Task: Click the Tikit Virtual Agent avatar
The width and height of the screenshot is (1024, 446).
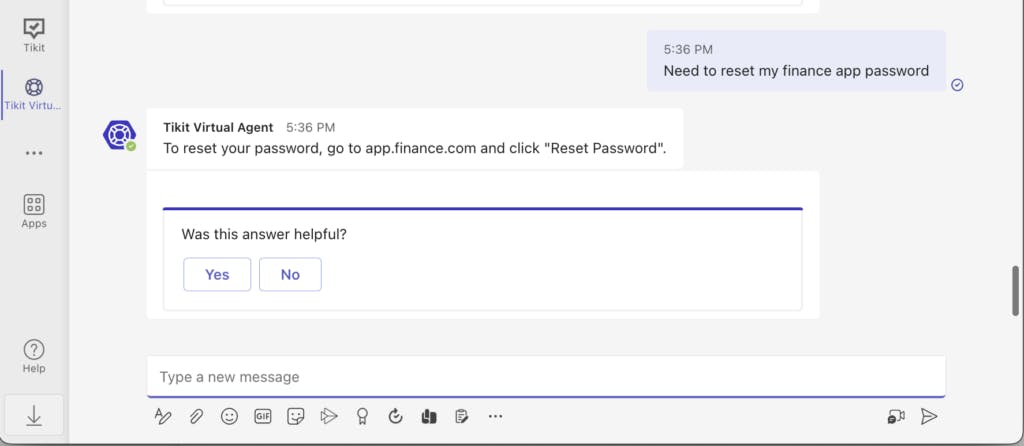Action: (119, 134)
